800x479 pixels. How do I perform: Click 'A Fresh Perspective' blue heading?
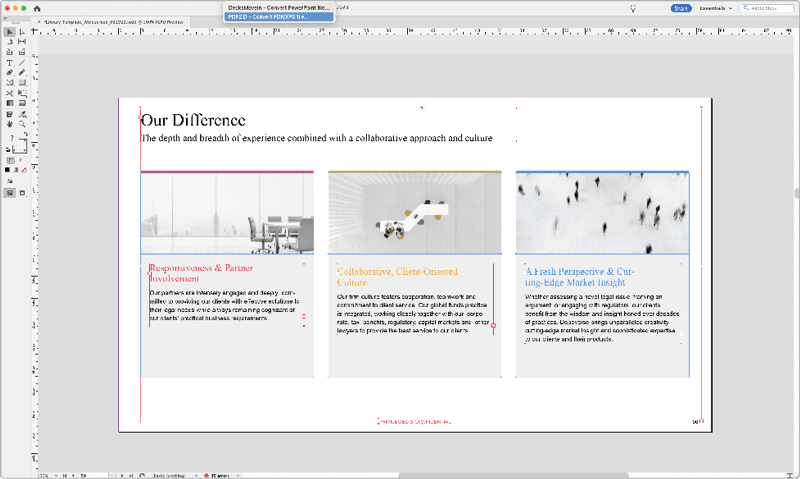pos(579,276)
